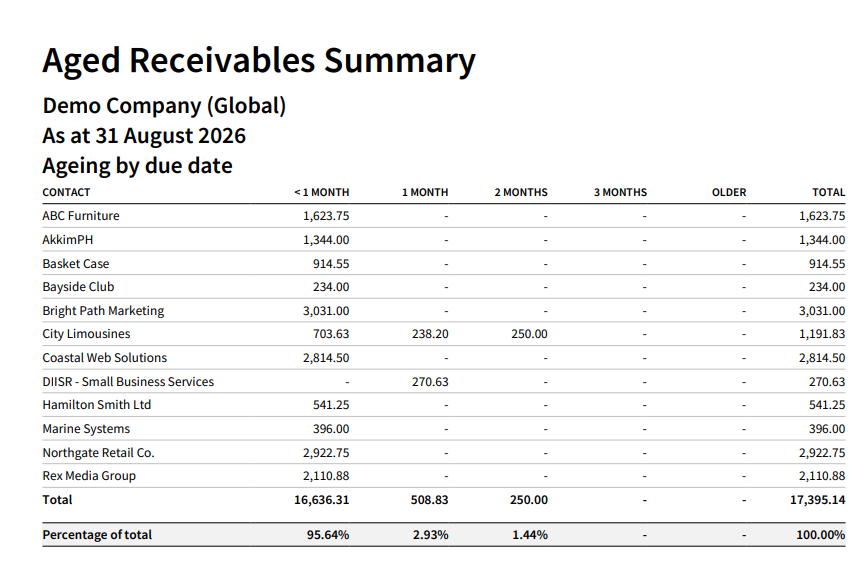Click the Bayside Club contact name
This screenshot has height=587, width=868.
pyautogui.click(x=79, y=287)
